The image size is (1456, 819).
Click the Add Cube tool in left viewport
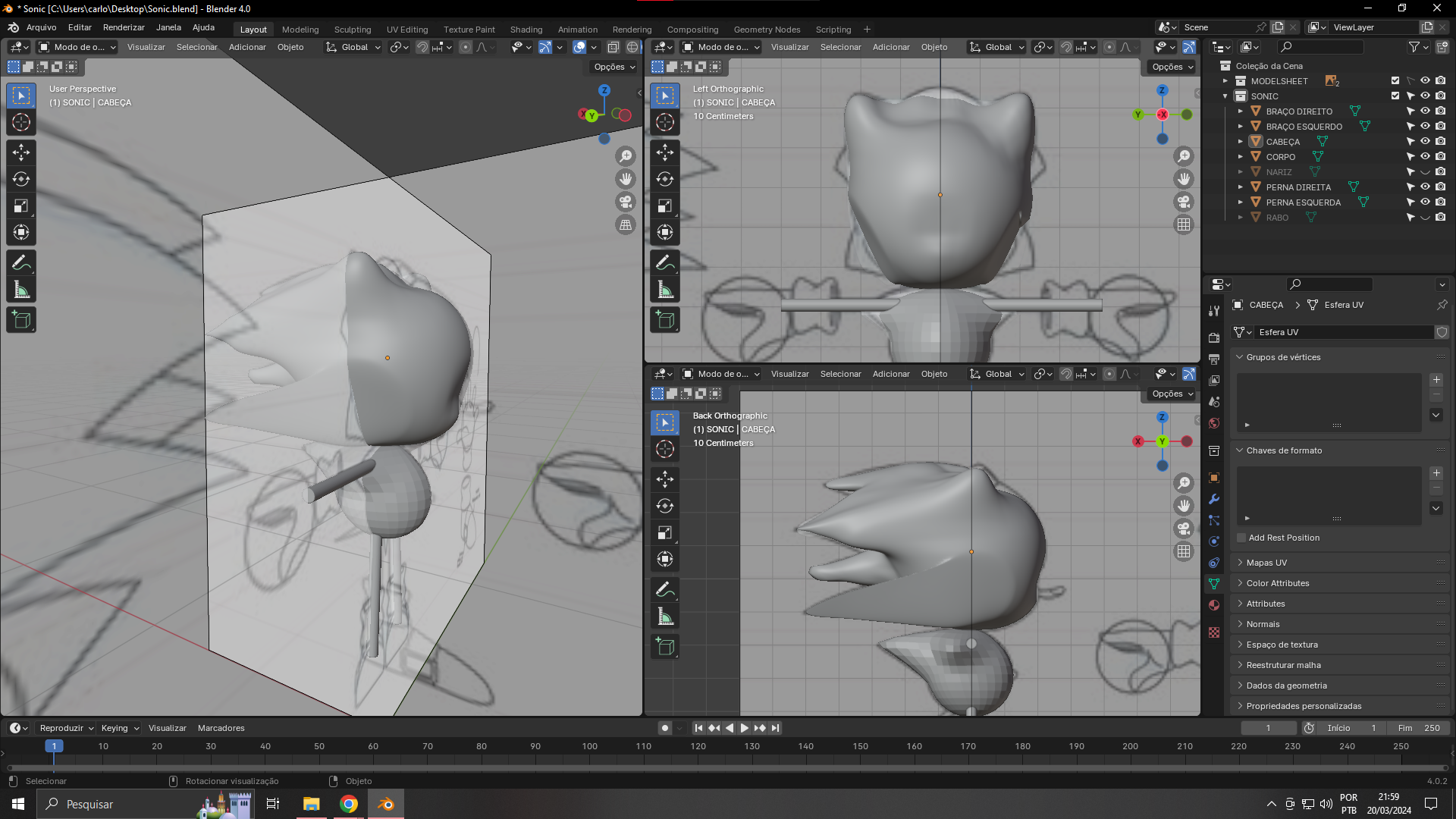[x=21, y=320]
